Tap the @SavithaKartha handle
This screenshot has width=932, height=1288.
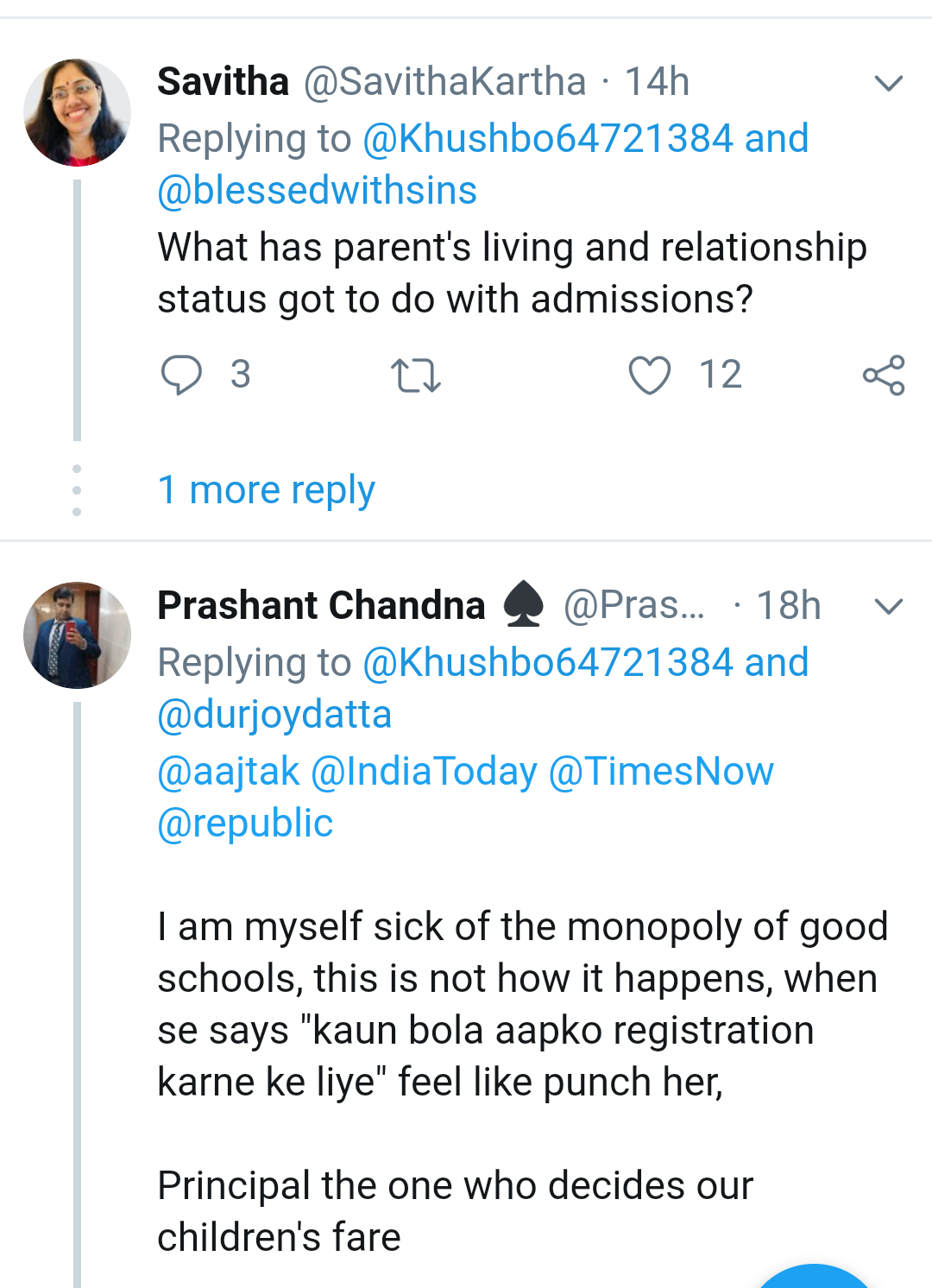coord(444,82)
